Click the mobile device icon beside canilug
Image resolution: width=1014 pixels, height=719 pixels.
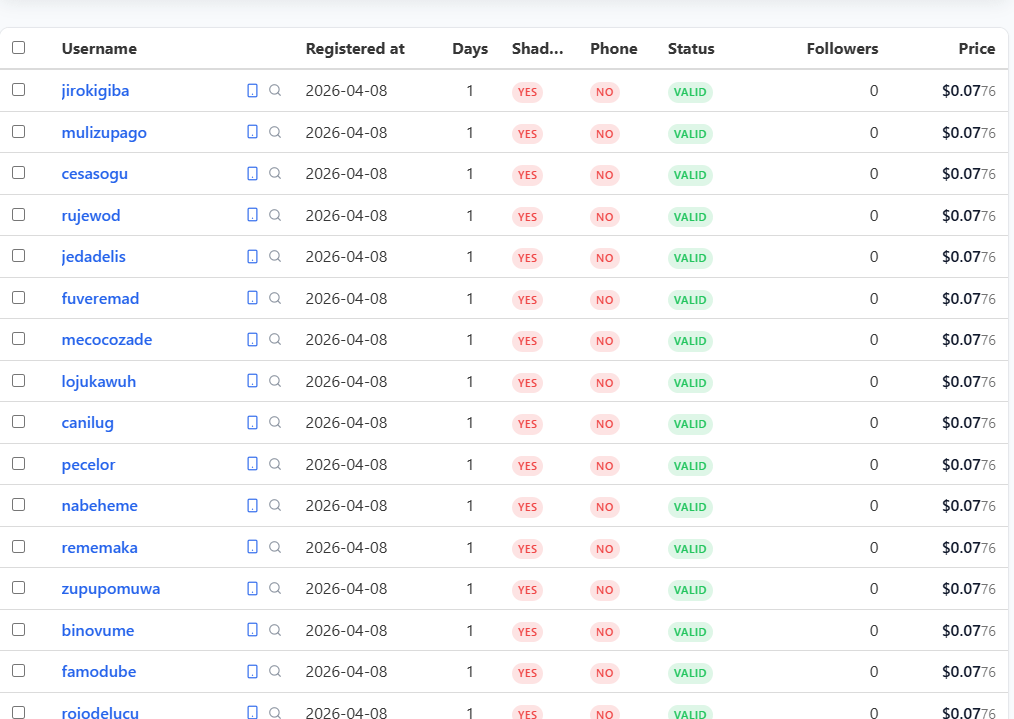click(252, 423)
